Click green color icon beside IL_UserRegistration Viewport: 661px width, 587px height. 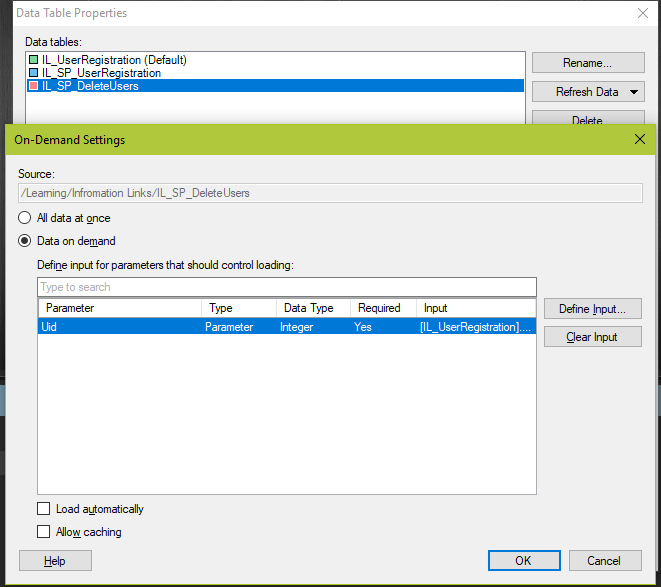pos(34,60)
